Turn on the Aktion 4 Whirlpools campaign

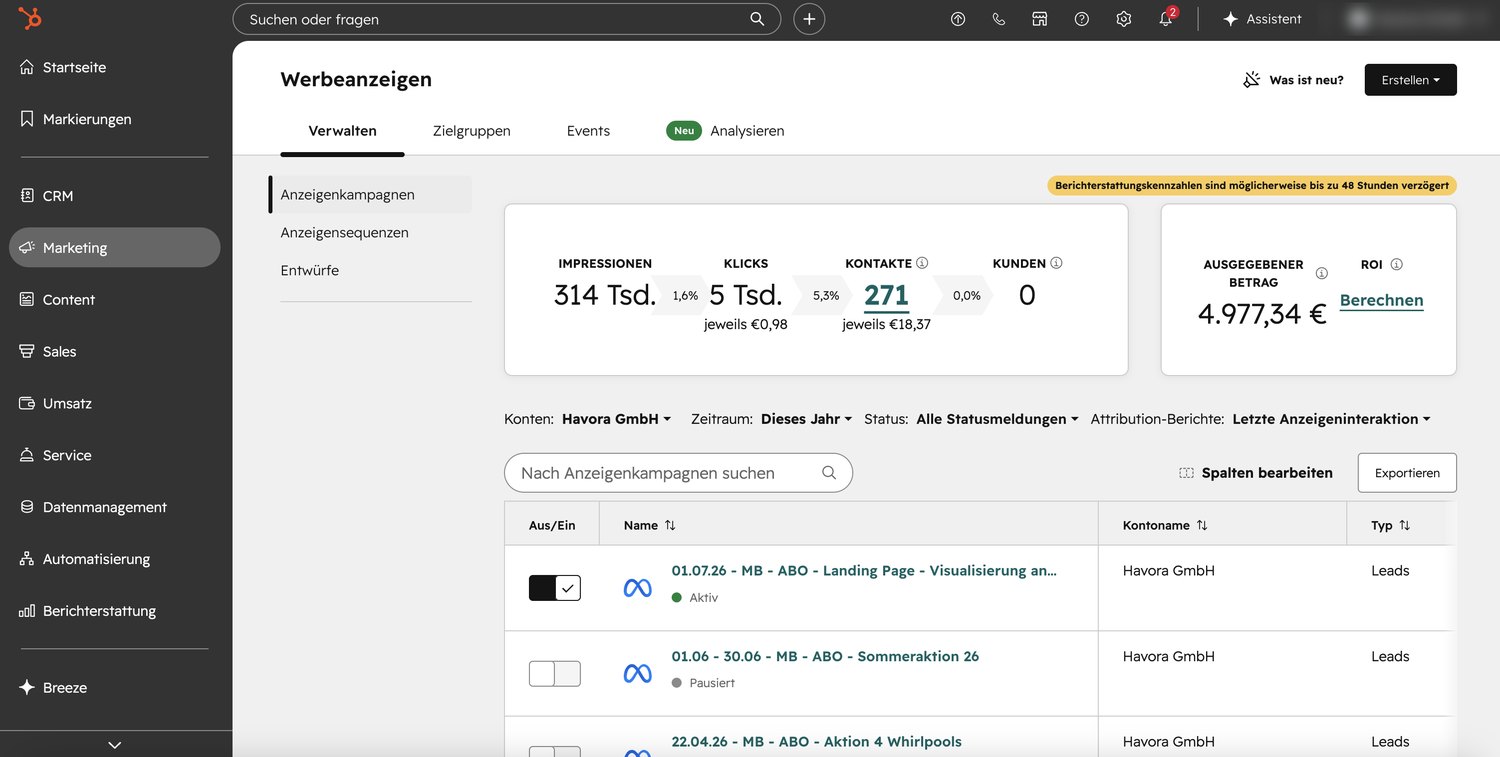coord(554,751)
